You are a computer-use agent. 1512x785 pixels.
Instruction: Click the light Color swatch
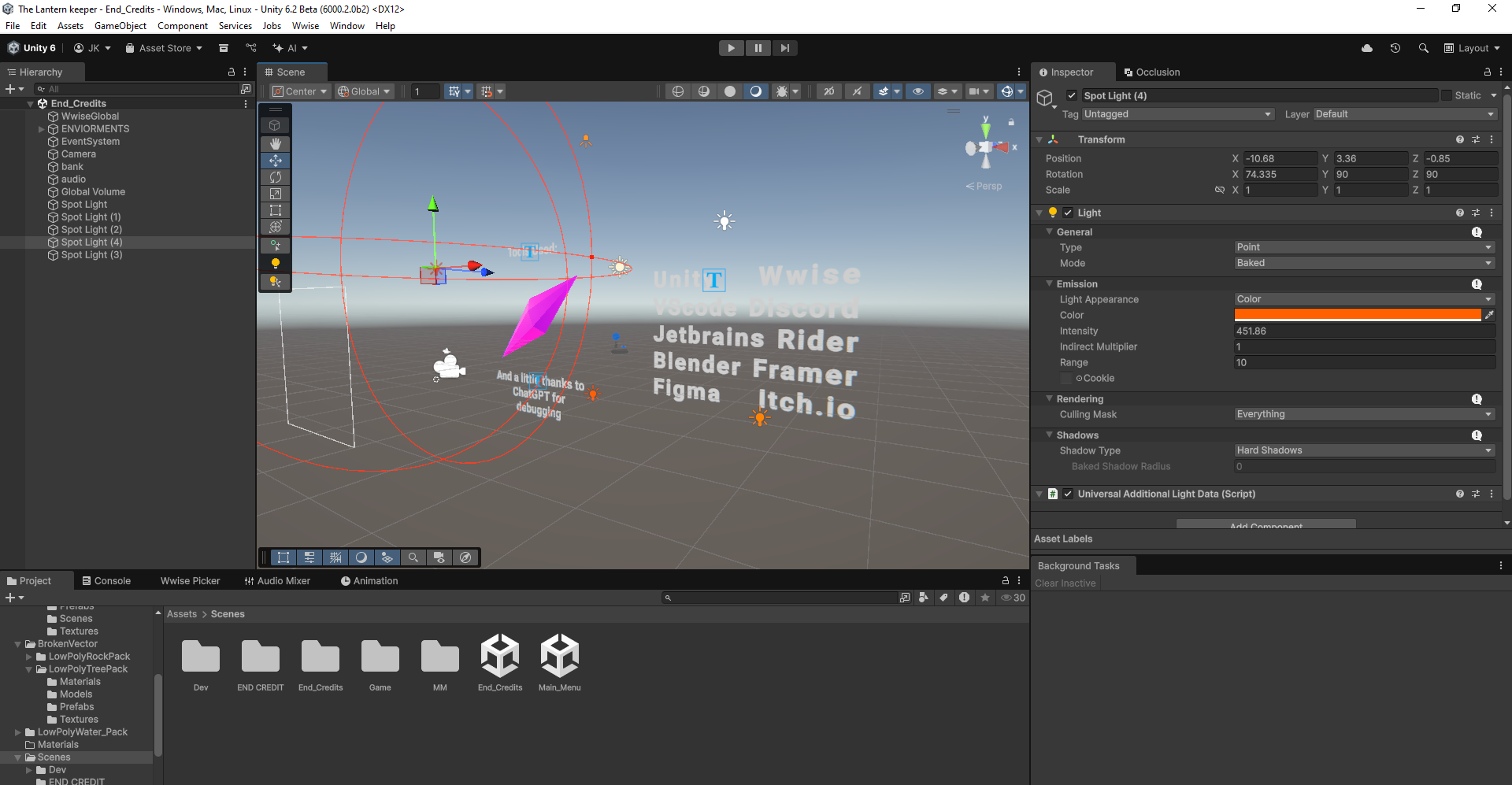(1358, 315)
